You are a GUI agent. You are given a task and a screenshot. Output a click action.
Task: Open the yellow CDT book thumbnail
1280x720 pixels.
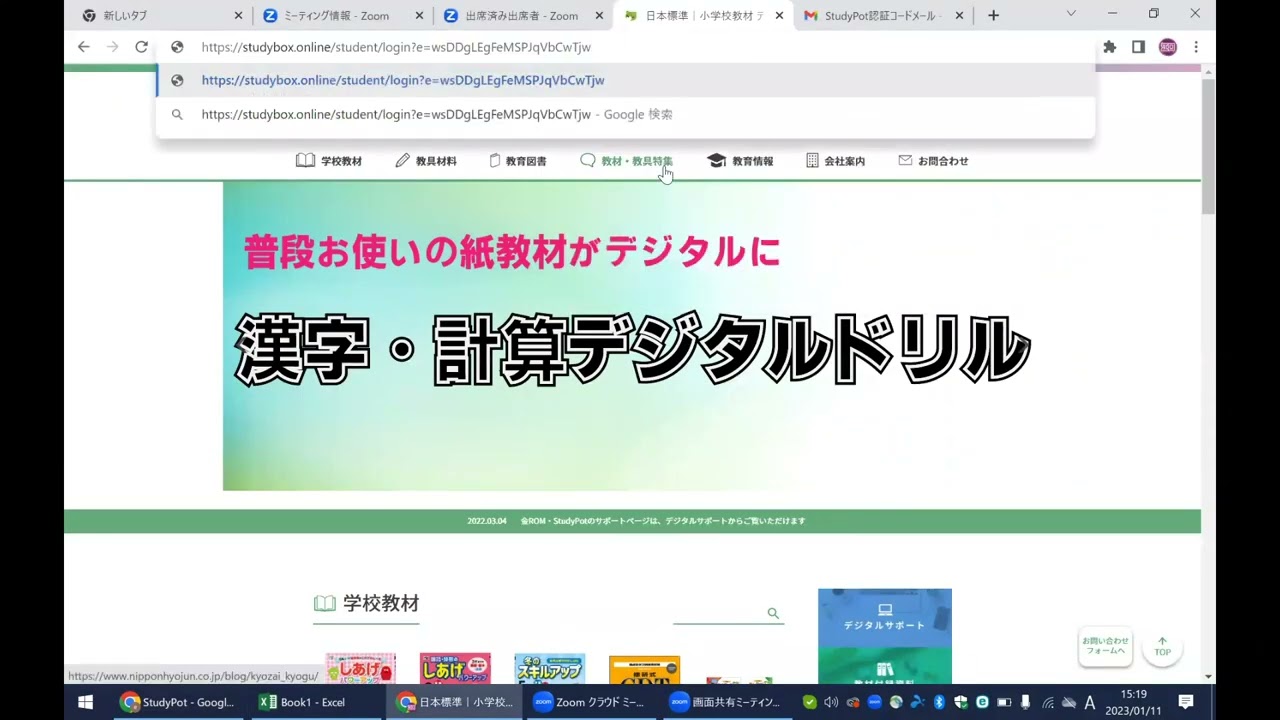pos(644,670)
